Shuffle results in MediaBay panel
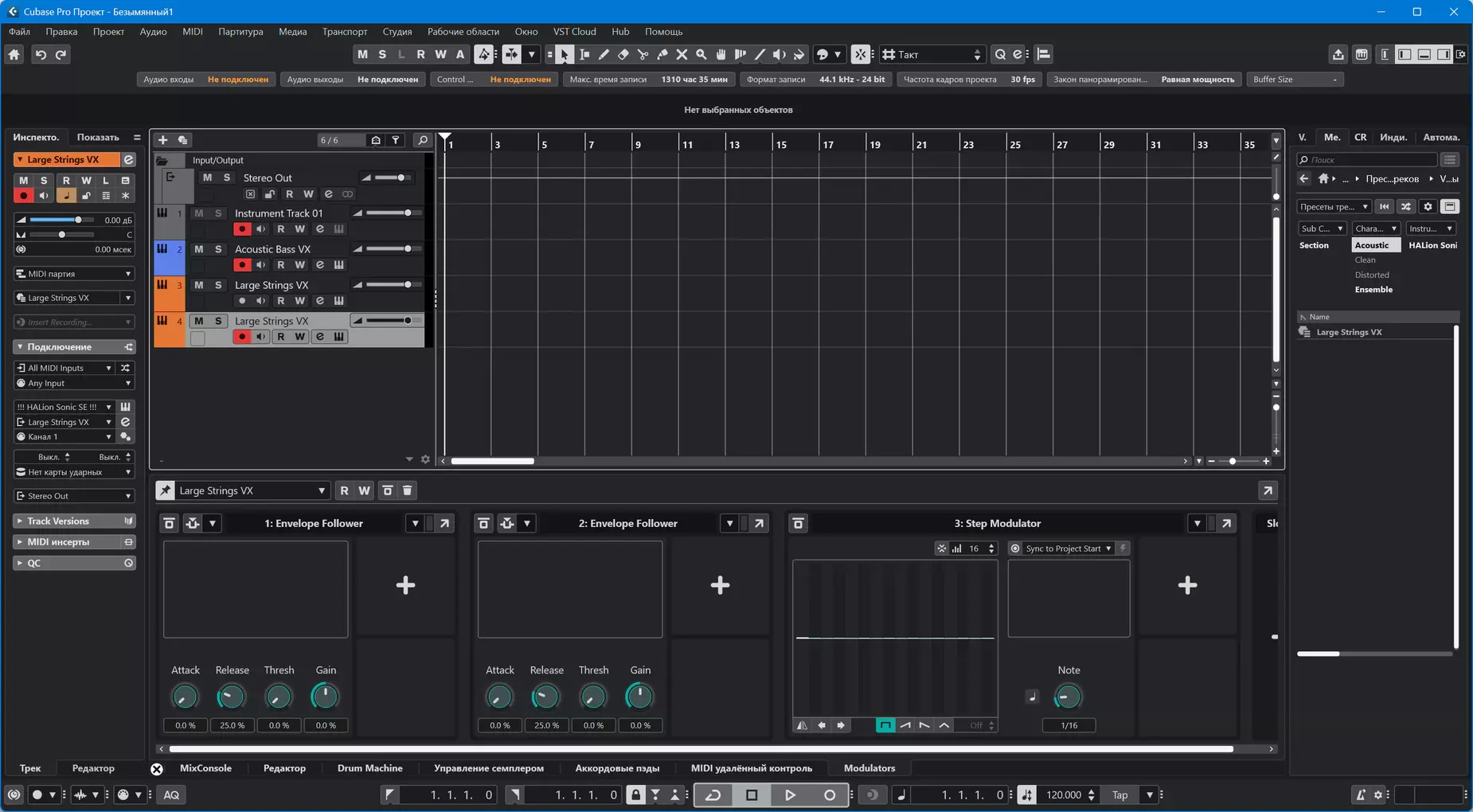This screenshot has height=812, width=1473. pyautogui.click(x=1406, y=206)
